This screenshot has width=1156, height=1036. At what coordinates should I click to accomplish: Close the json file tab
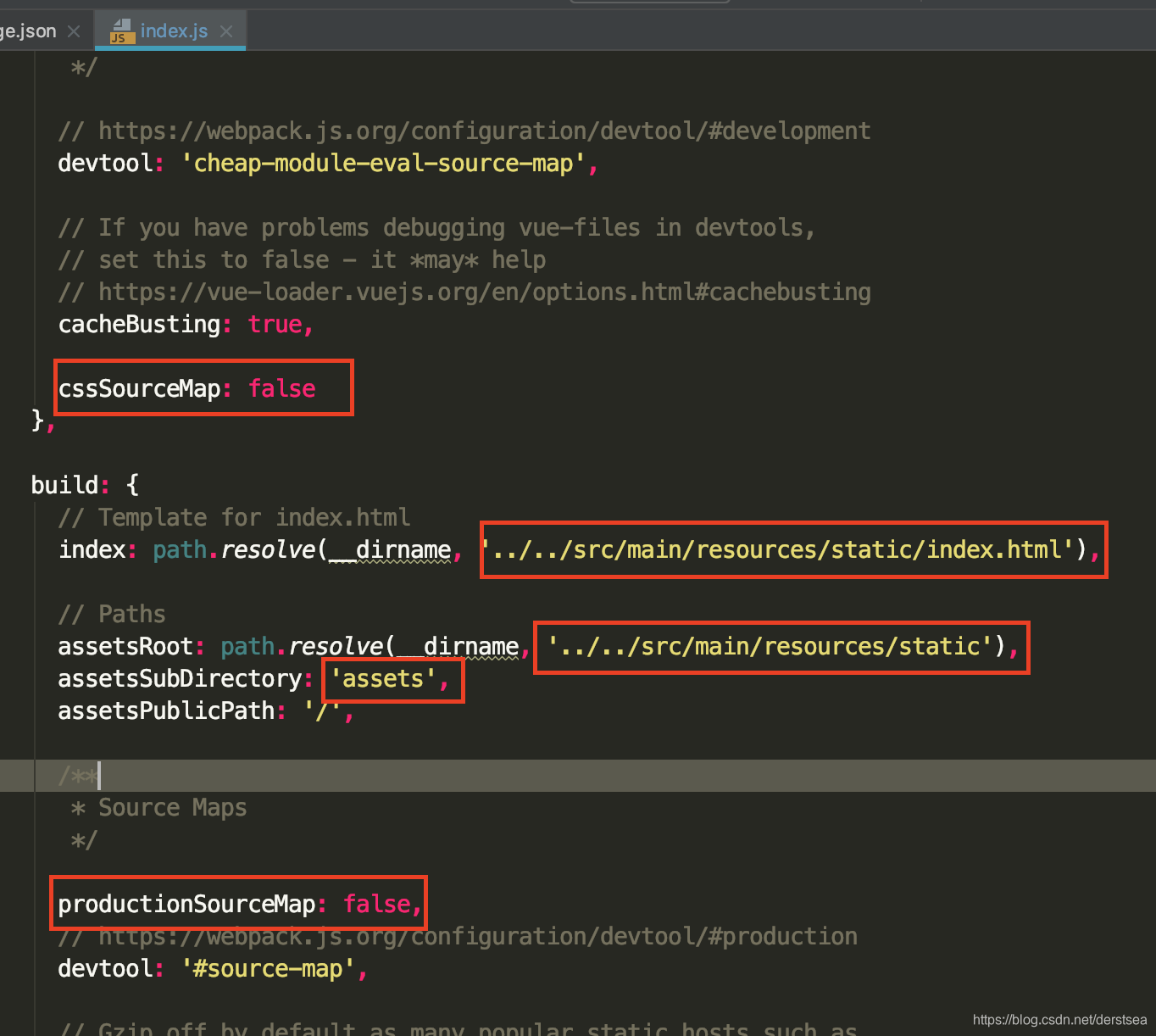pyautogui.click(x=74, y=31)
